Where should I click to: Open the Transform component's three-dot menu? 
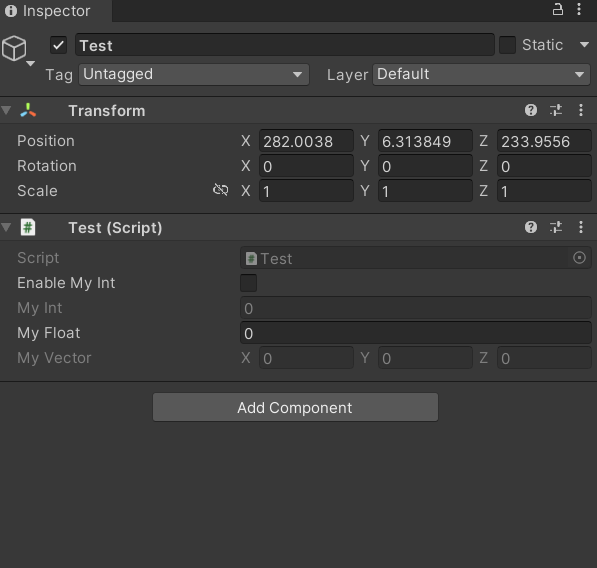(x=581, y=110)
